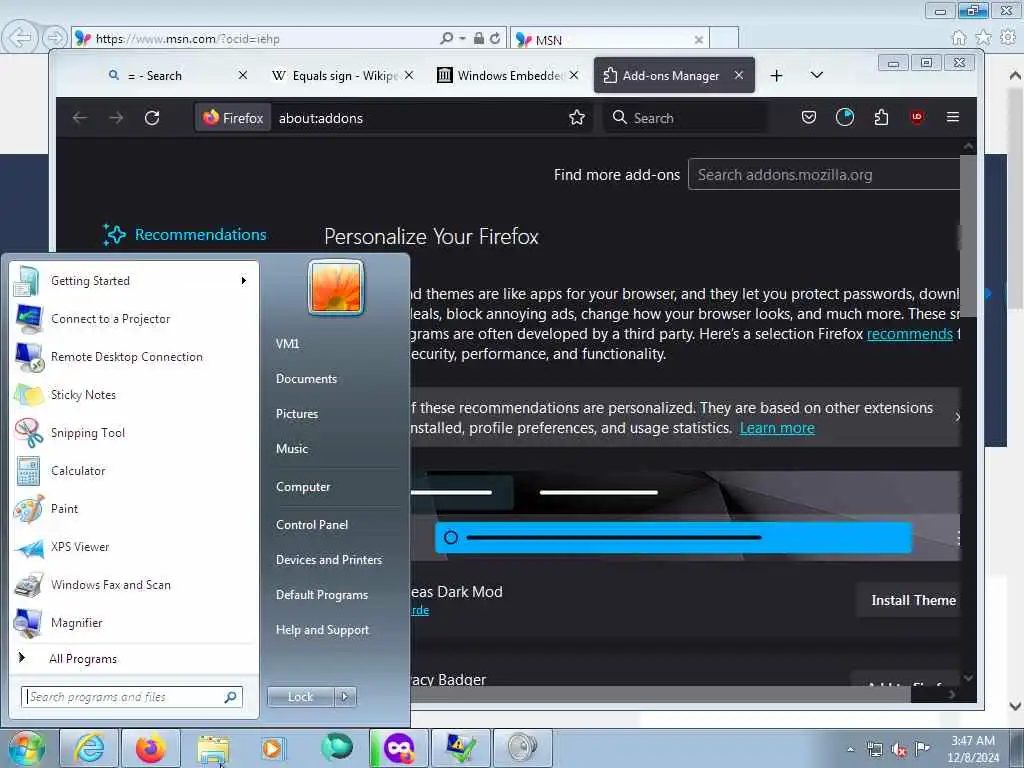The height and width of the screenshot is (768, 1024).
Task: Reload the about:addons page
Action: click(152, 118)
